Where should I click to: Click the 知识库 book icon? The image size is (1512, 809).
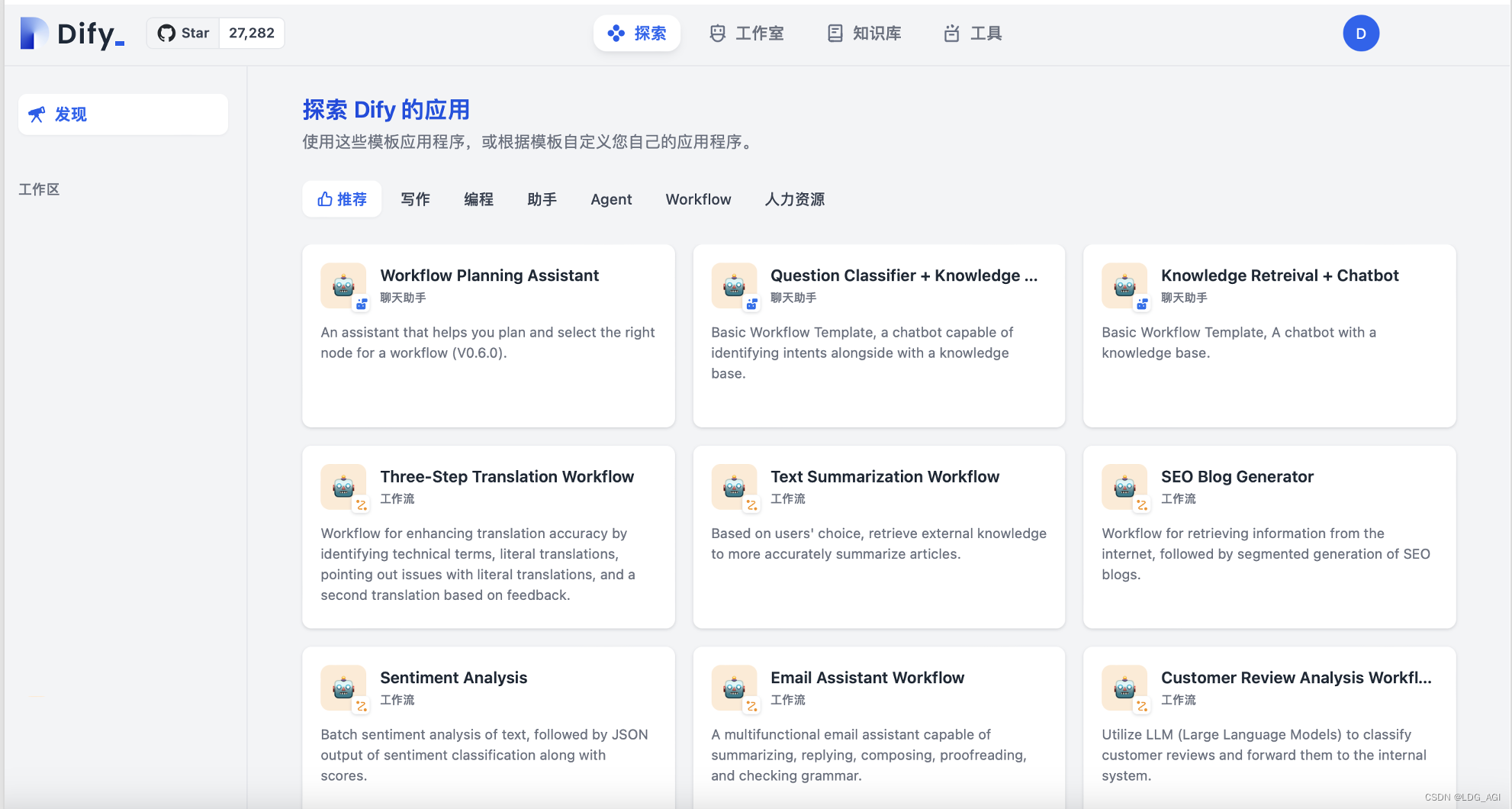(x=835, y=34)
